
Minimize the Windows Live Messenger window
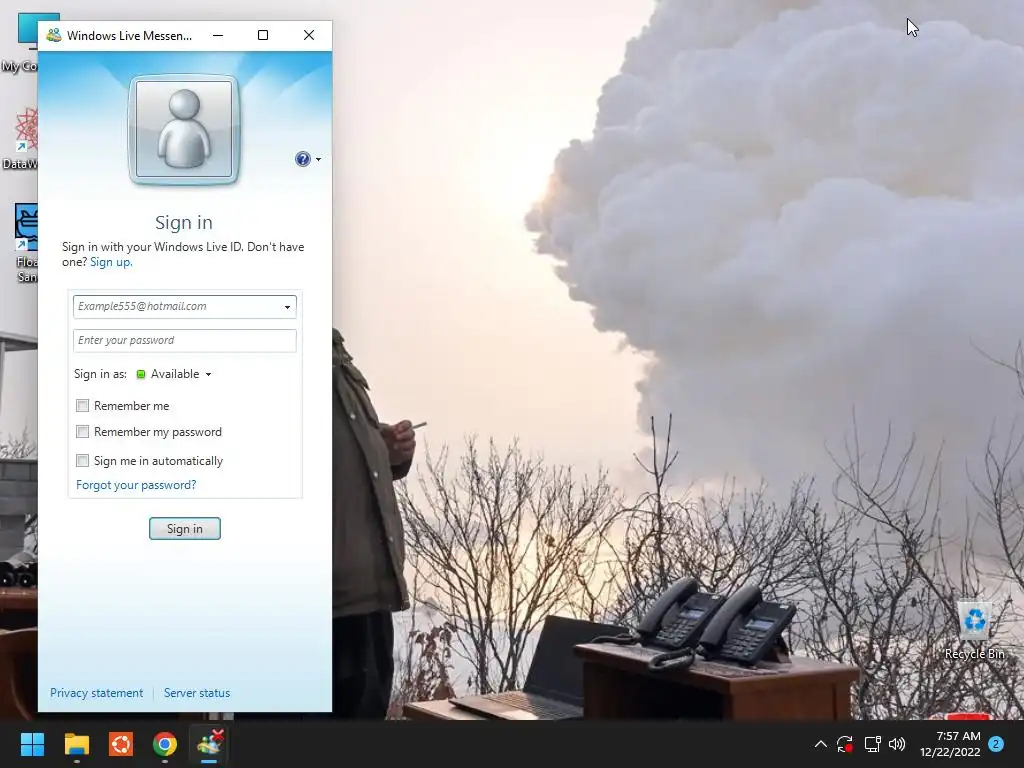click(x=218, y=35)
